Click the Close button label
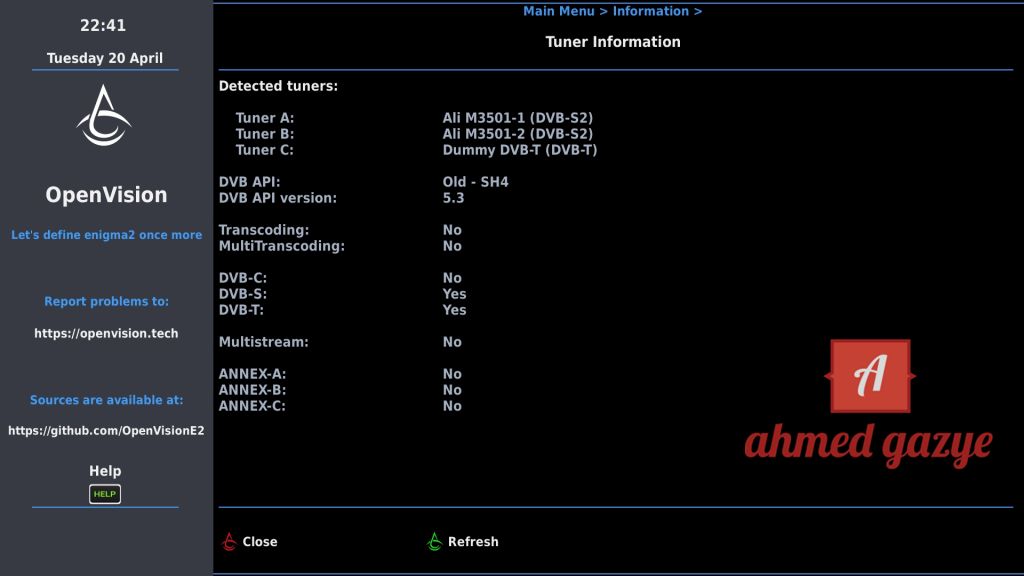This screenshot has height=576, width=1024. point(260,541)
